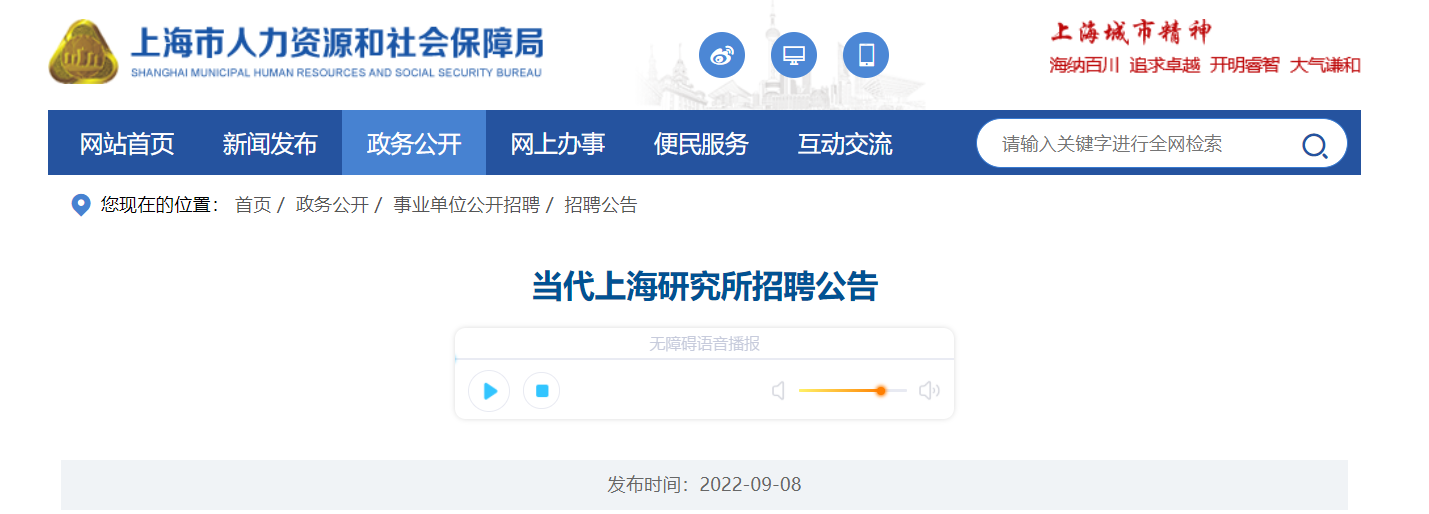Click the low volume speaker icon
1429x514 pixels.
pyautogui.click(x=778, y=390)
